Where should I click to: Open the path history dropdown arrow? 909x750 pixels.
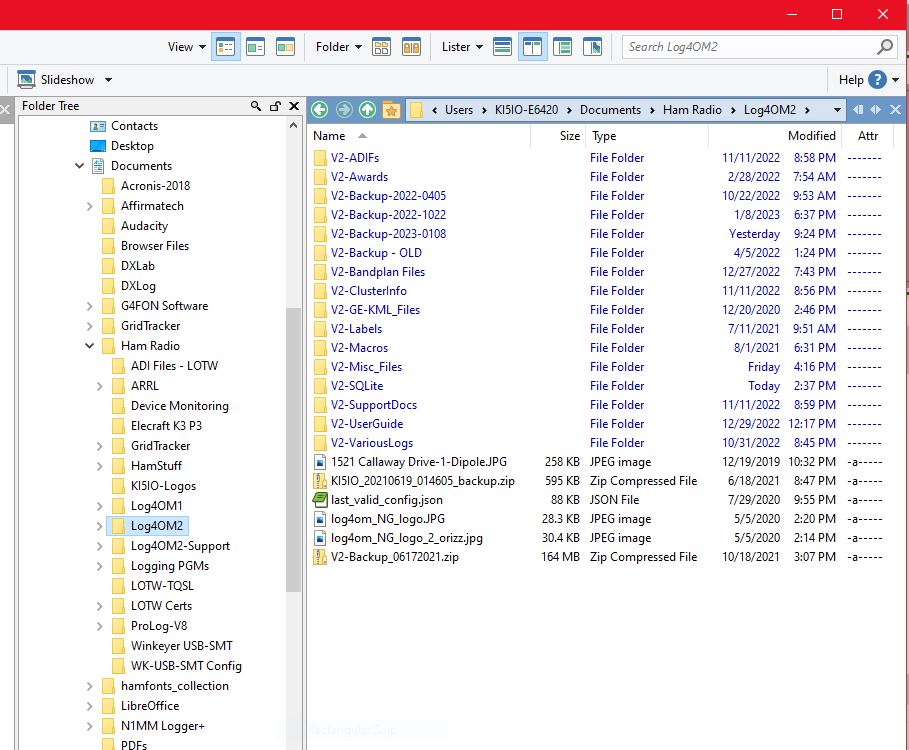pos(837,110)
